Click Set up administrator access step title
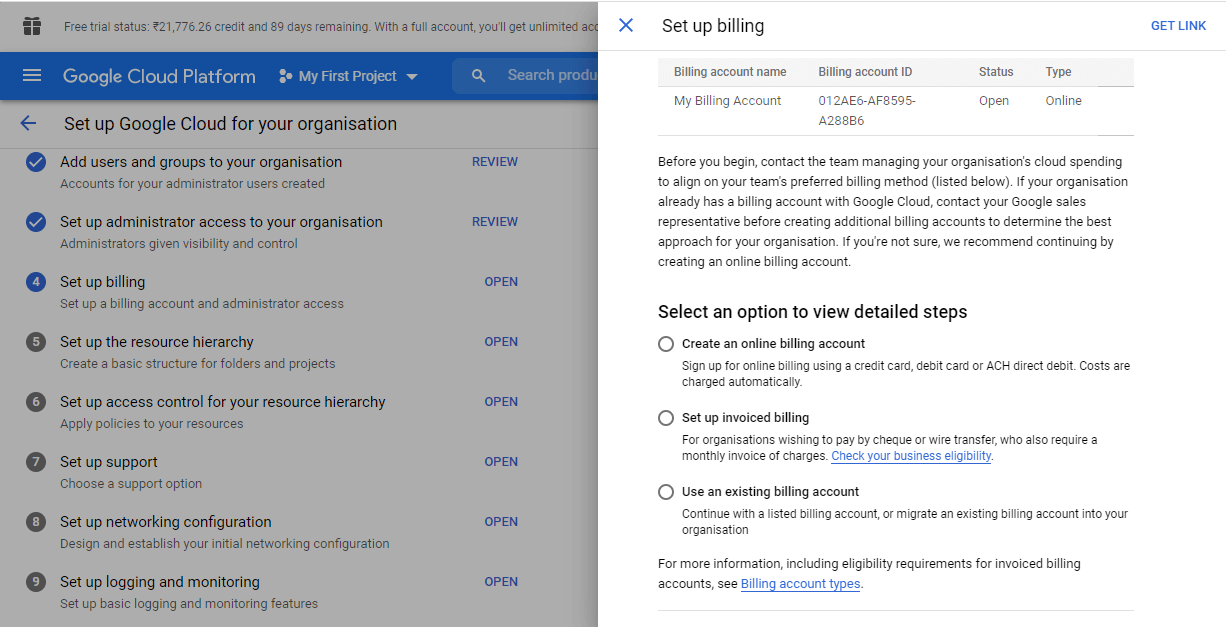 click(x=221, y=222)
